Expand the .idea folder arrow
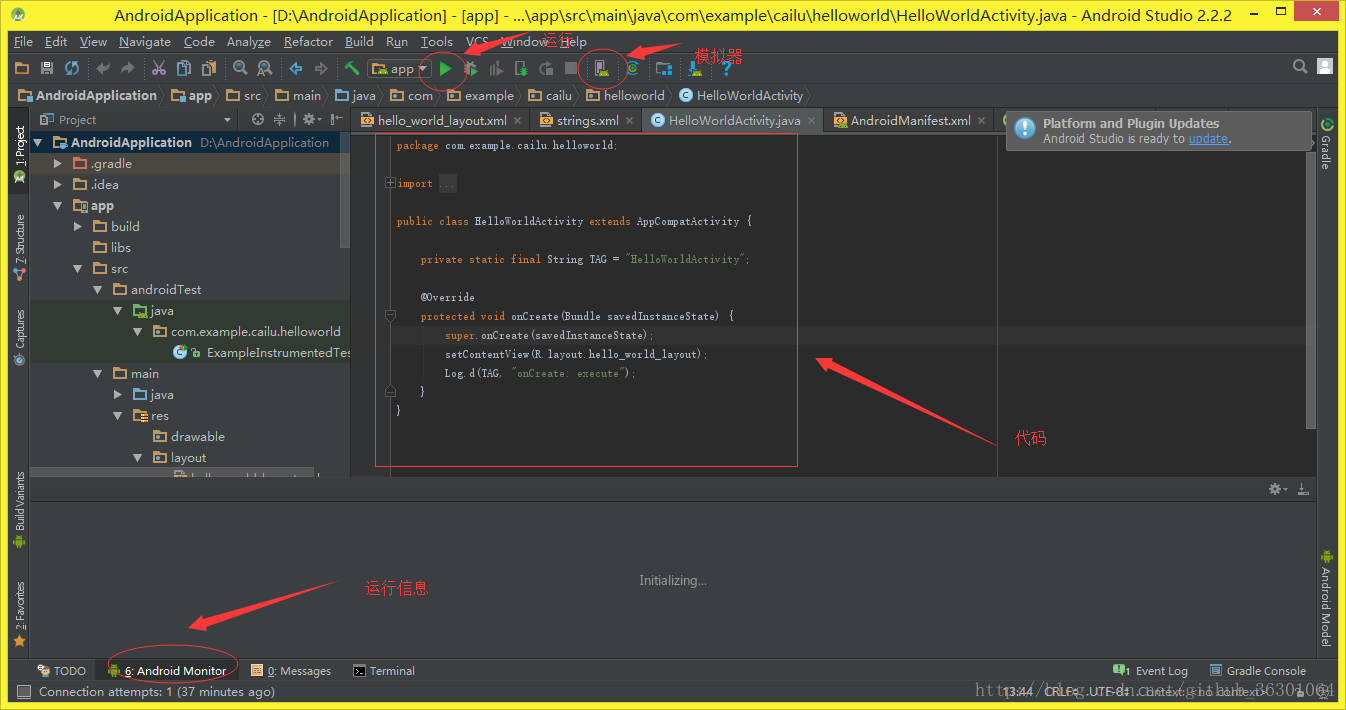This screenshot has height=710, width=1346. 58,184
